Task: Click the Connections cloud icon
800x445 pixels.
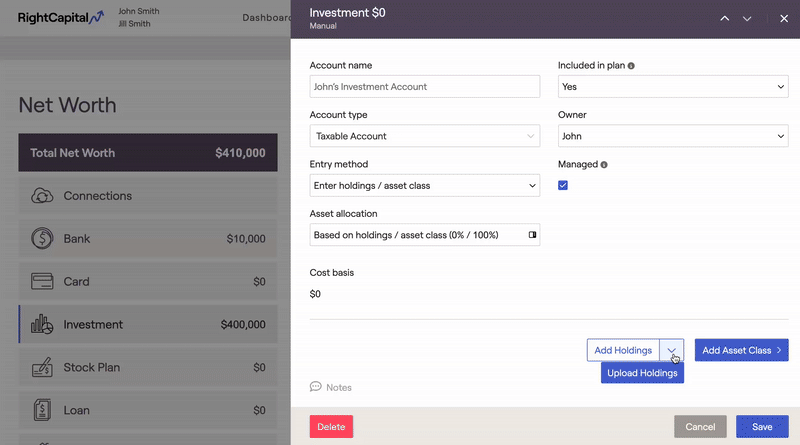Action: (42, 196)
